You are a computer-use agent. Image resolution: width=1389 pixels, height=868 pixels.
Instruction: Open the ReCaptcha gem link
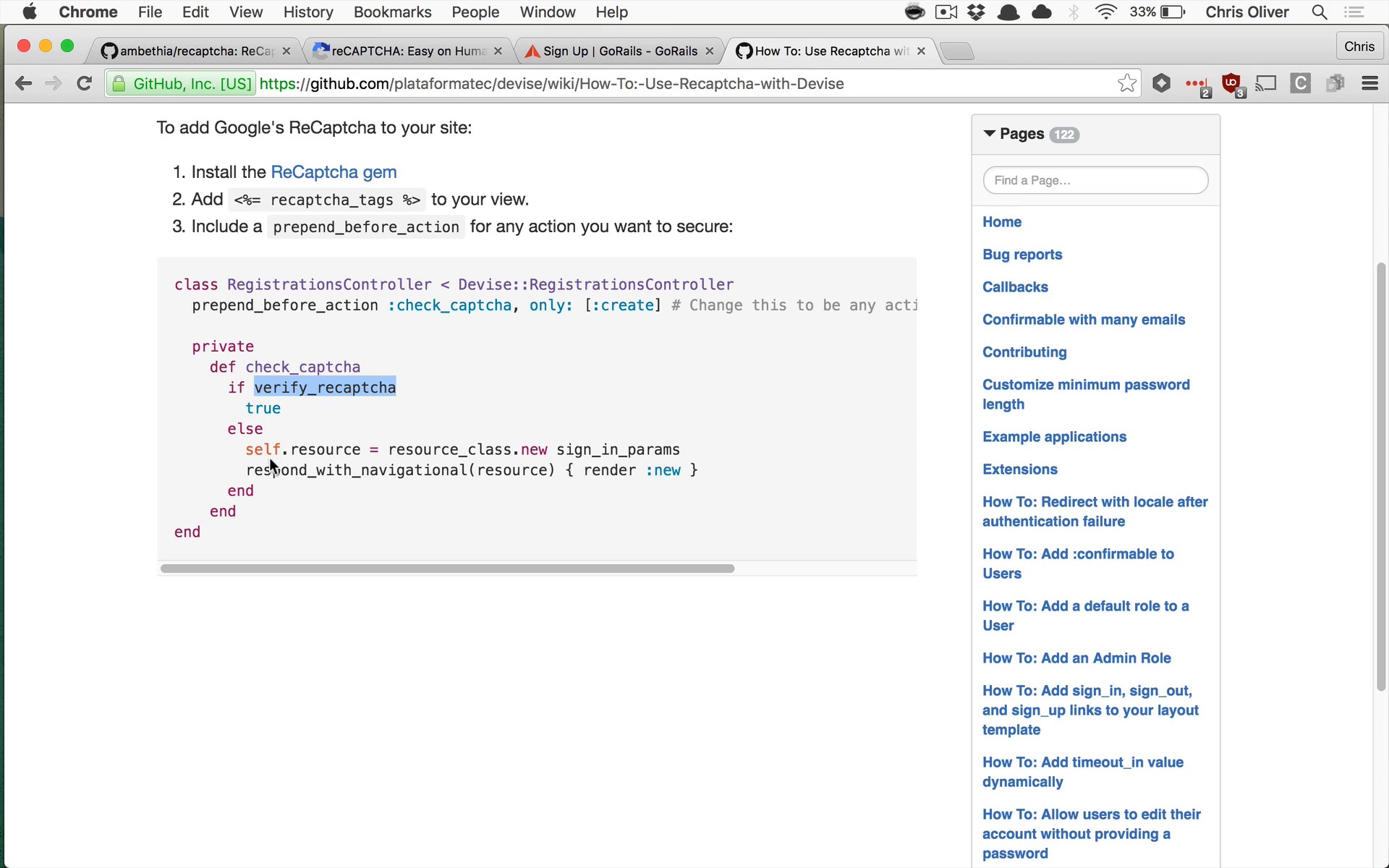point(334,172)
